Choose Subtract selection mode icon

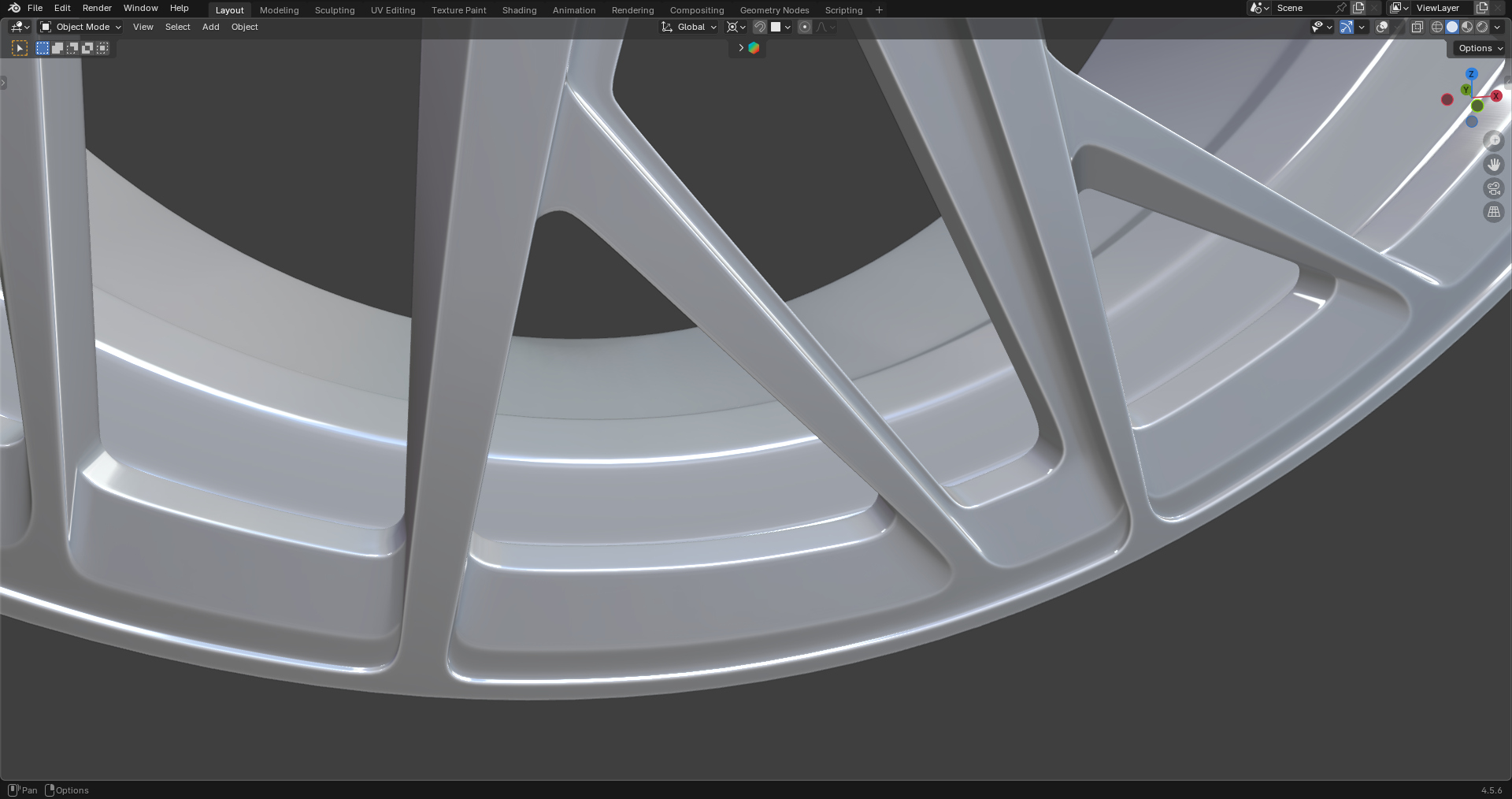pos(72,48)
